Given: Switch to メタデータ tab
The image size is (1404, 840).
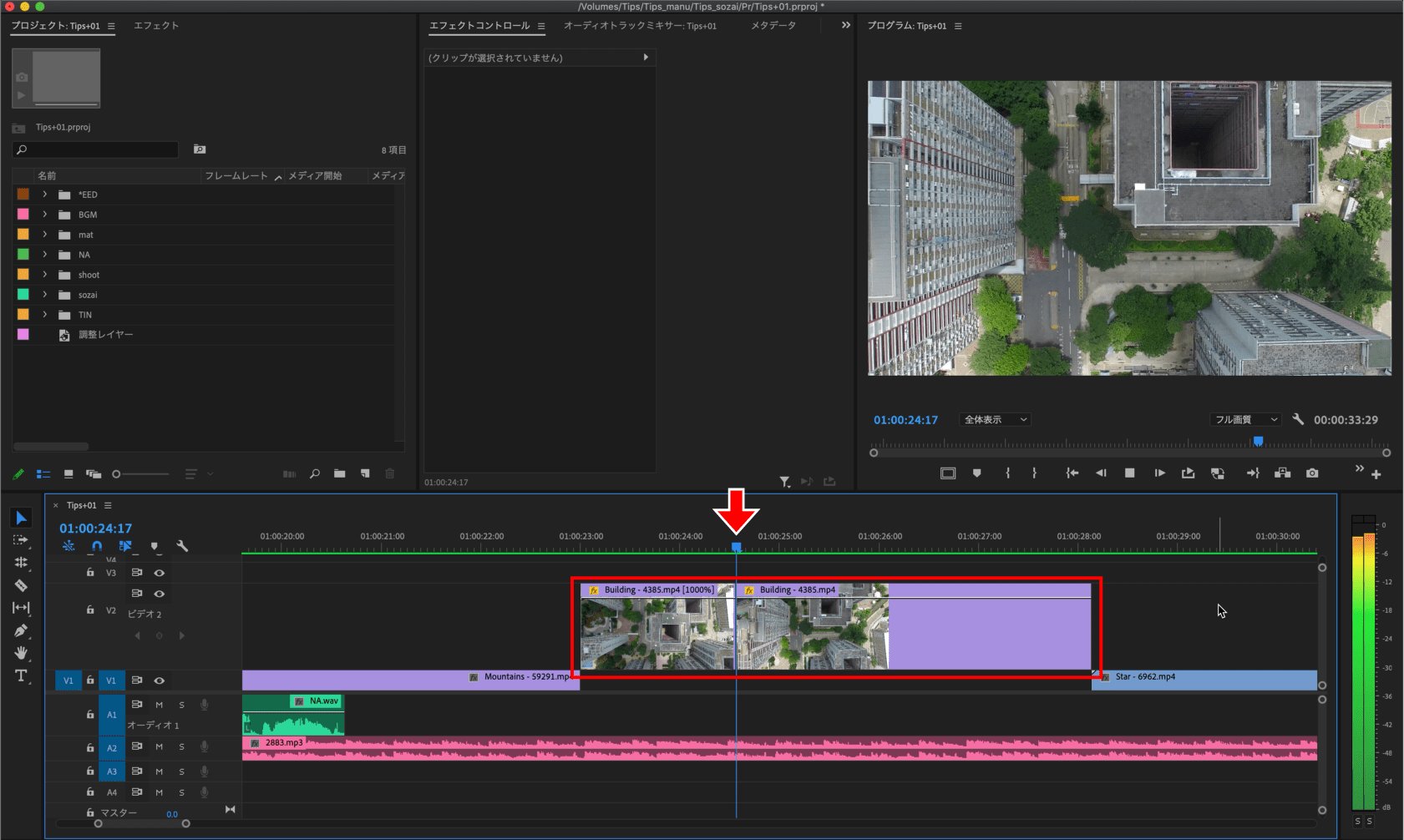Looking at the screenshot, I should 773,26.
